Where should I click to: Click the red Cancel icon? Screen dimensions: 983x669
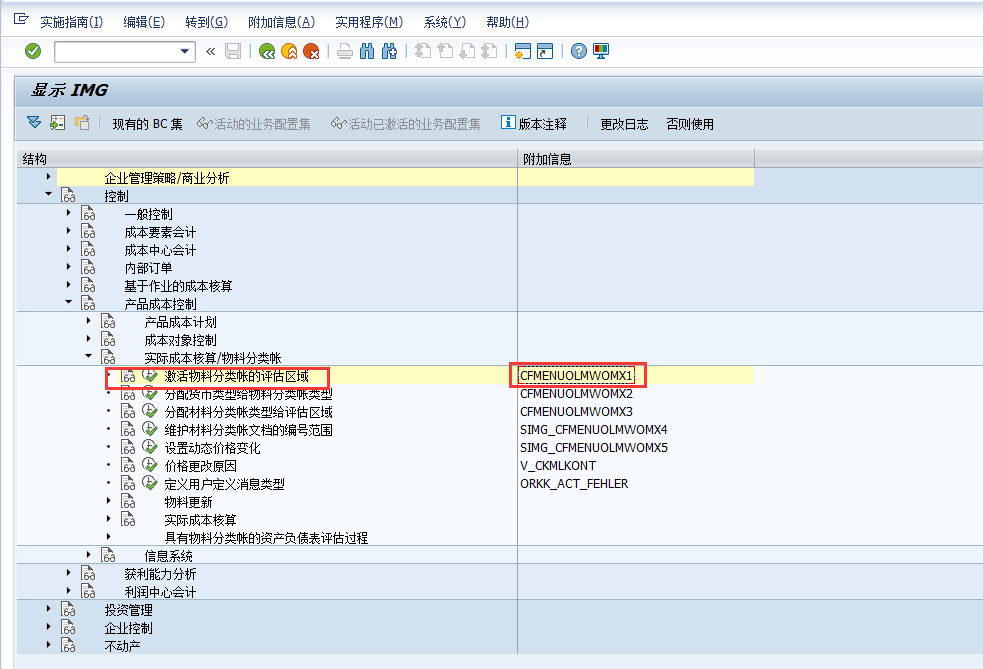tap(312, 52)
